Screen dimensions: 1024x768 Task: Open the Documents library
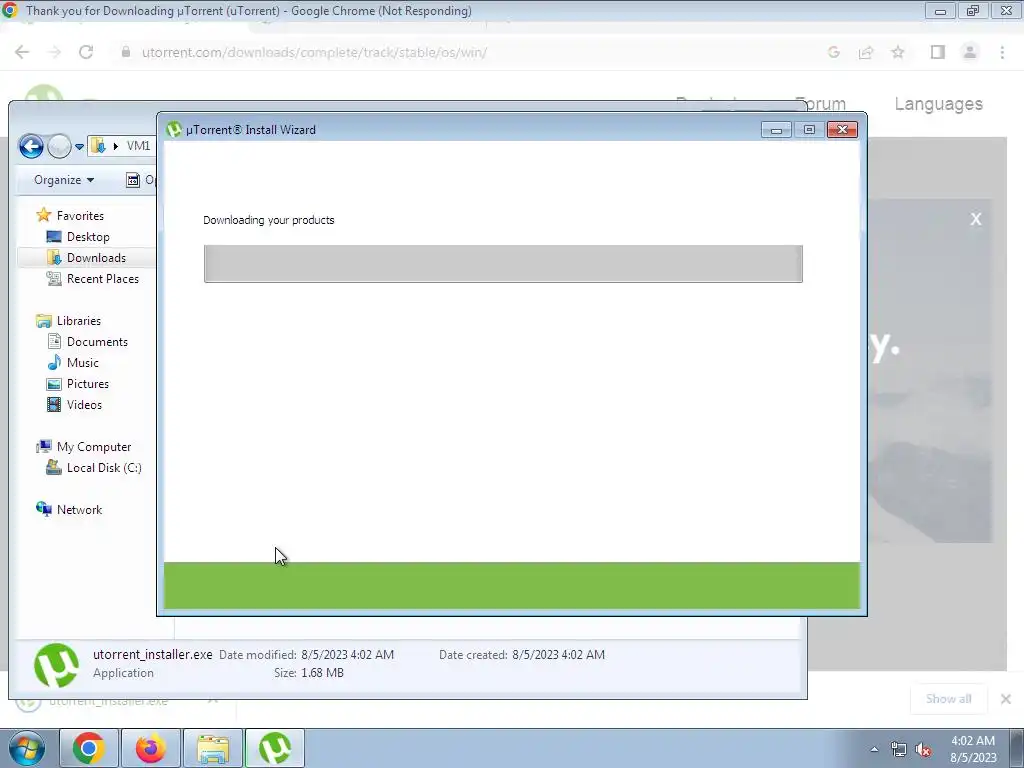(x=97, y=342)
